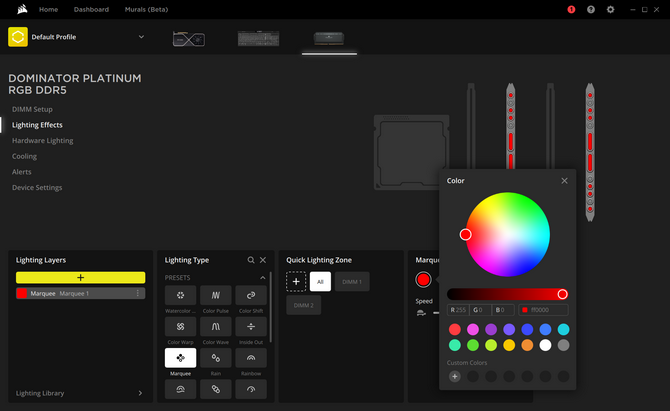Open Alerts section
Screen dimensions: 670x411
(x=21, y=172)
